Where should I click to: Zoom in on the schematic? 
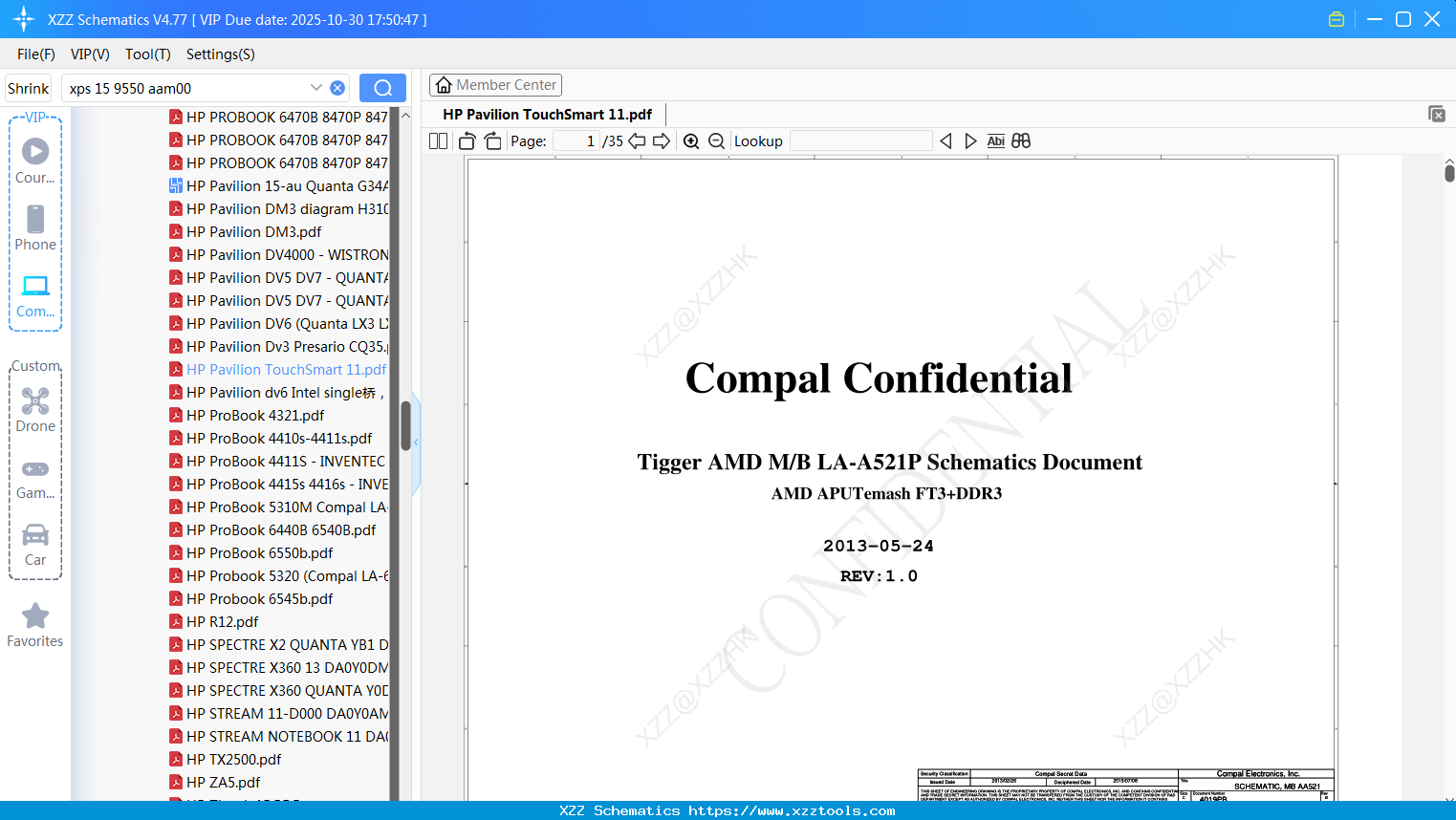click(x=691, y=141)
